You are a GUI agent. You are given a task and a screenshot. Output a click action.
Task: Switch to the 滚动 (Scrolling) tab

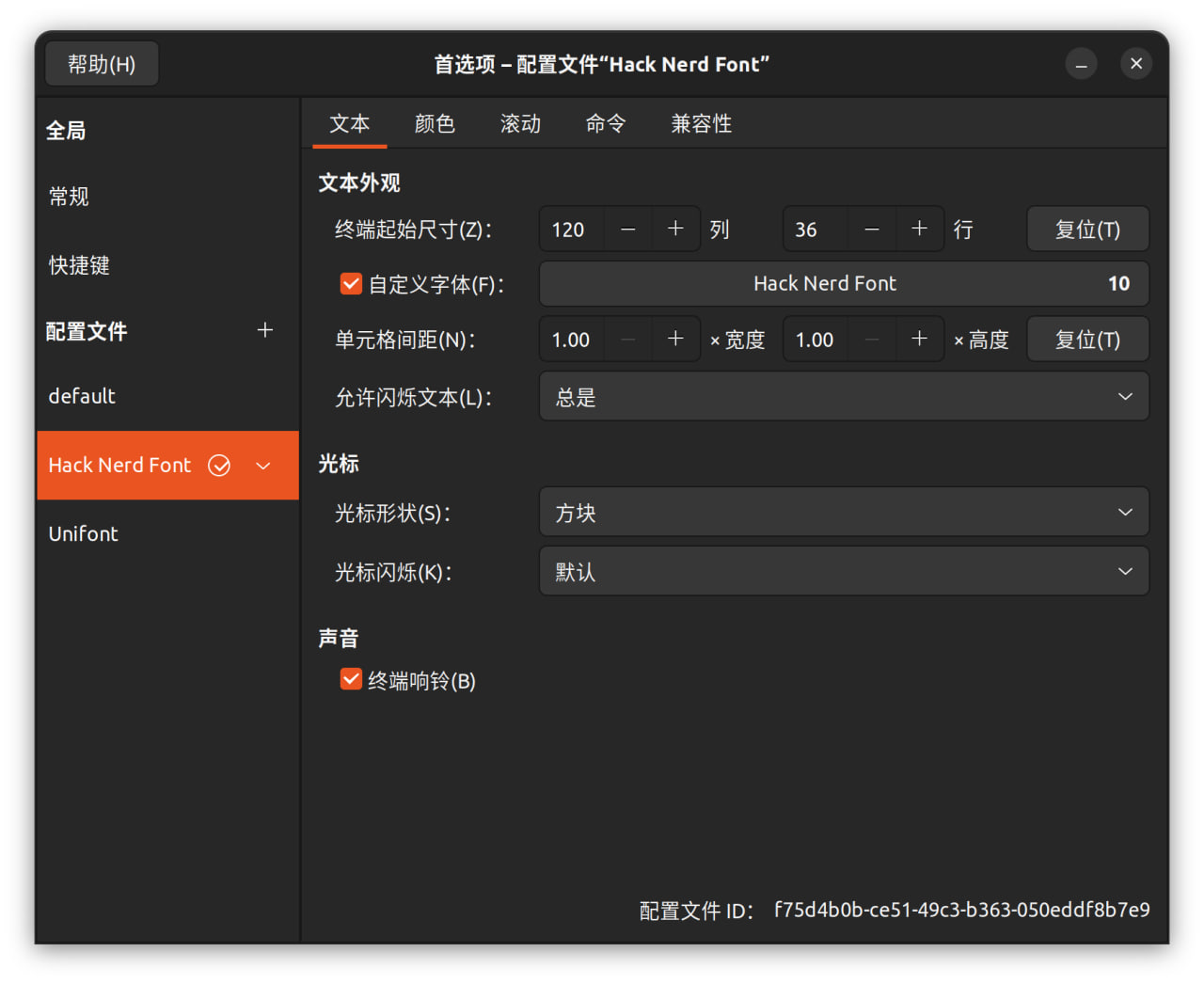[x=520, y=124]
